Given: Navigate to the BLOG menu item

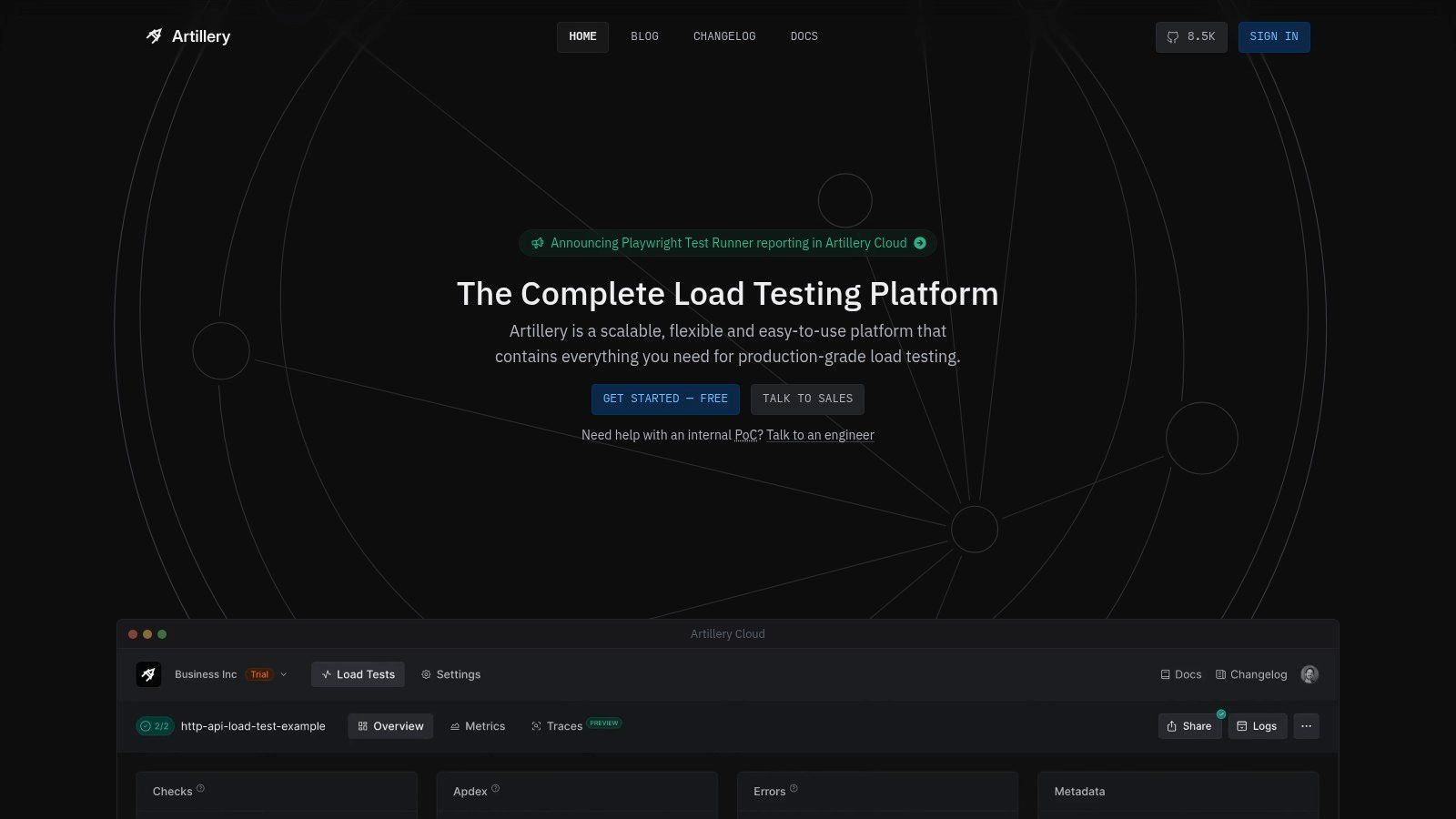Looking at the screenshot, I should (644, 36).
